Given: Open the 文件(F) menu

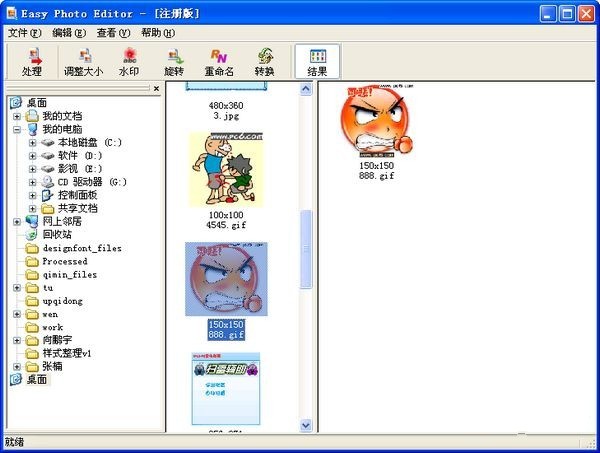Looking at the screenshot, I should [24, 33].
